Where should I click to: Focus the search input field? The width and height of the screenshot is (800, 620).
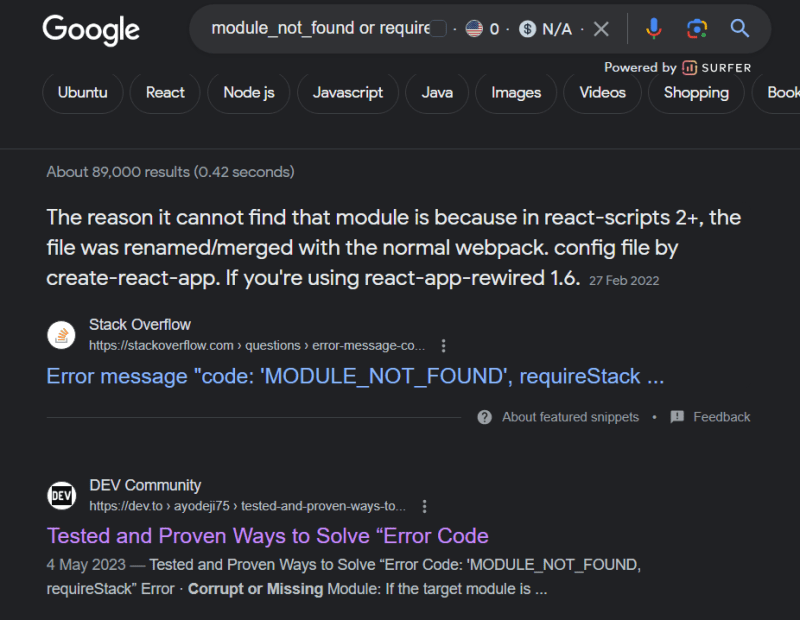point(320,29)
